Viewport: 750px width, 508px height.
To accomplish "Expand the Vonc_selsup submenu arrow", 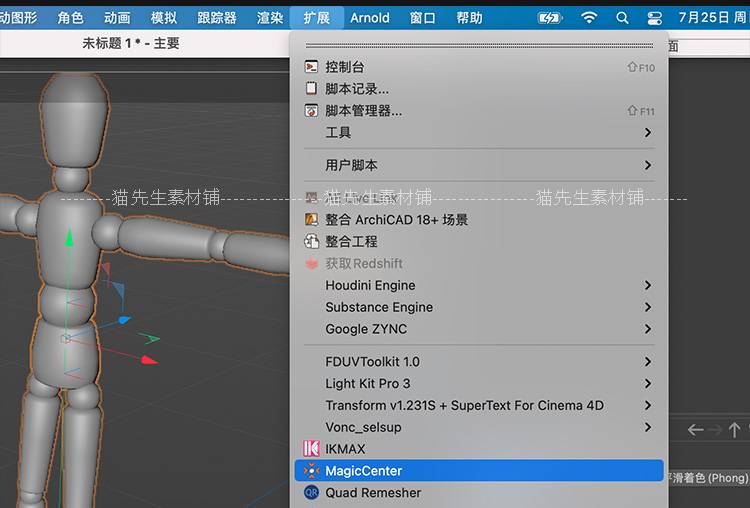I will click(x=648, y=427).
